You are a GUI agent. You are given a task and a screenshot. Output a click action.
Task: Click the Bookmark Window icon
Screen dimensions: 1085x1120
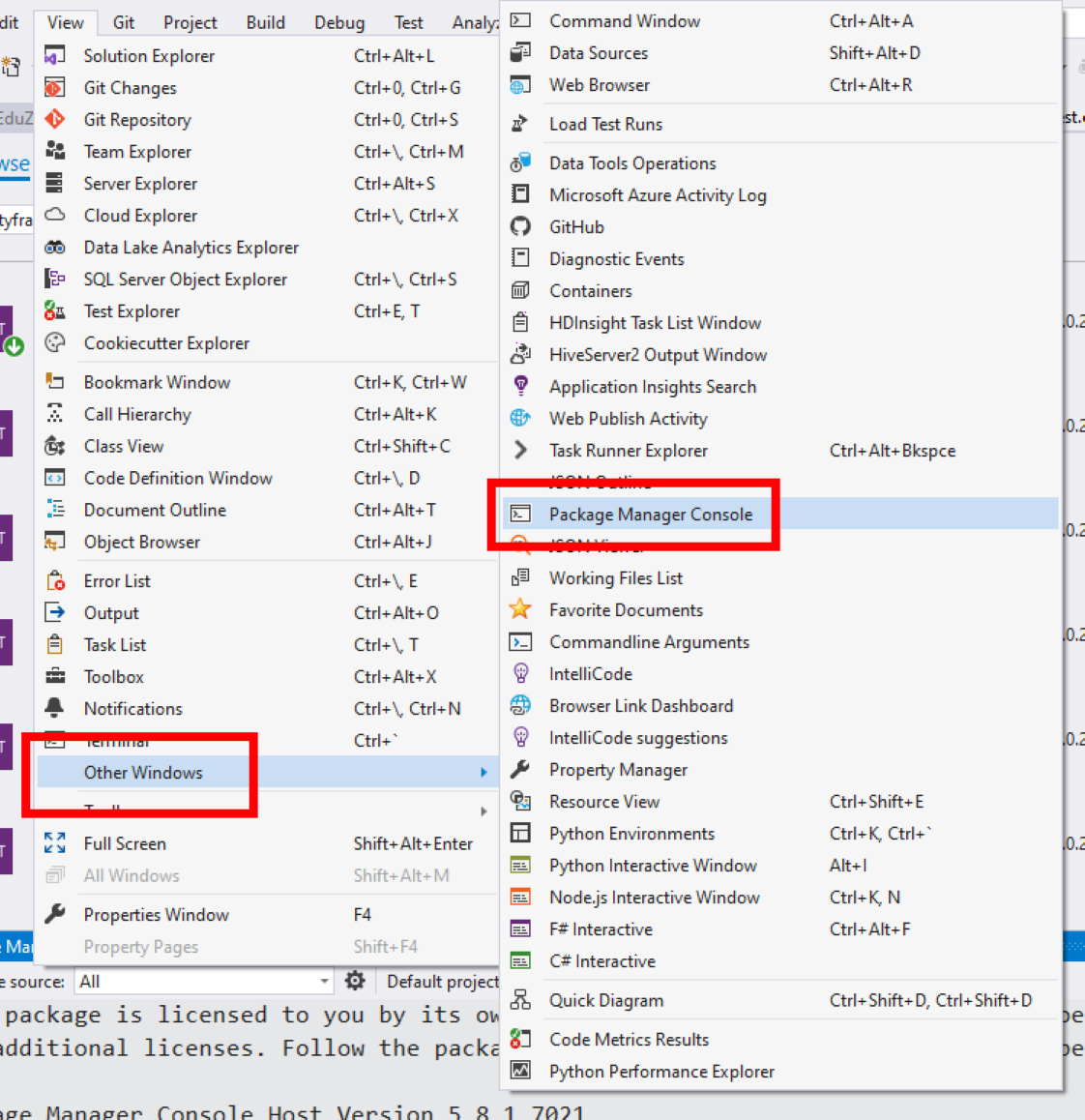tap(55, 381)
